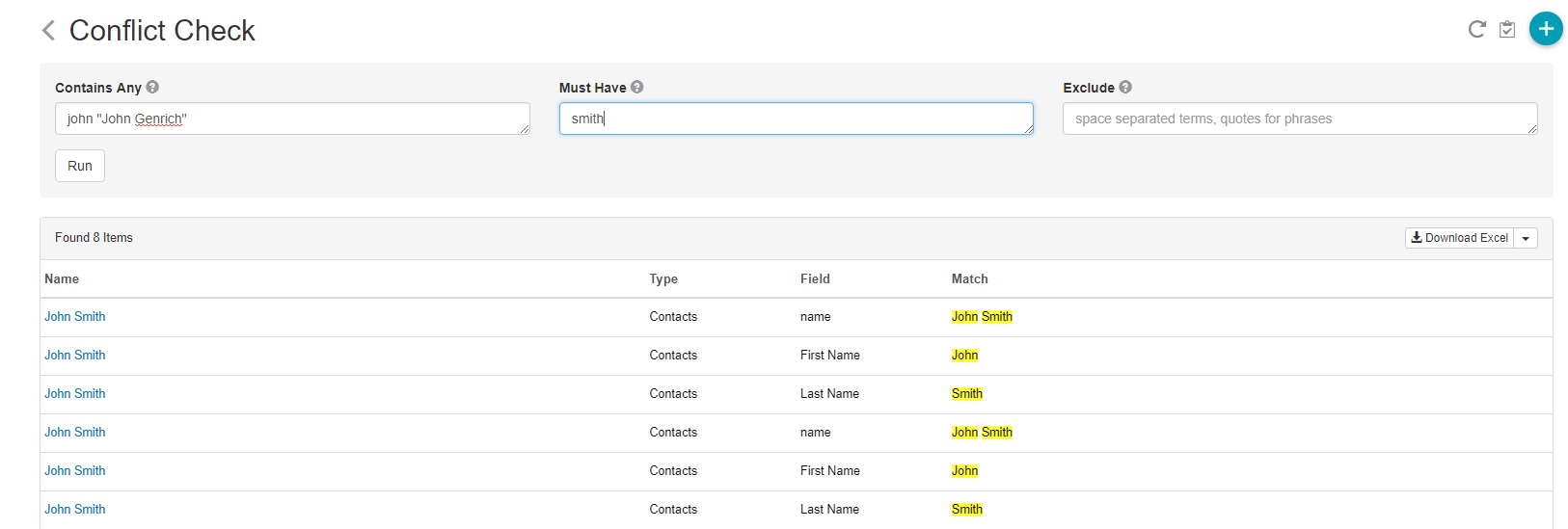Click highlighted John match in second row
The image size is (1568, 529).
point(964,355)
